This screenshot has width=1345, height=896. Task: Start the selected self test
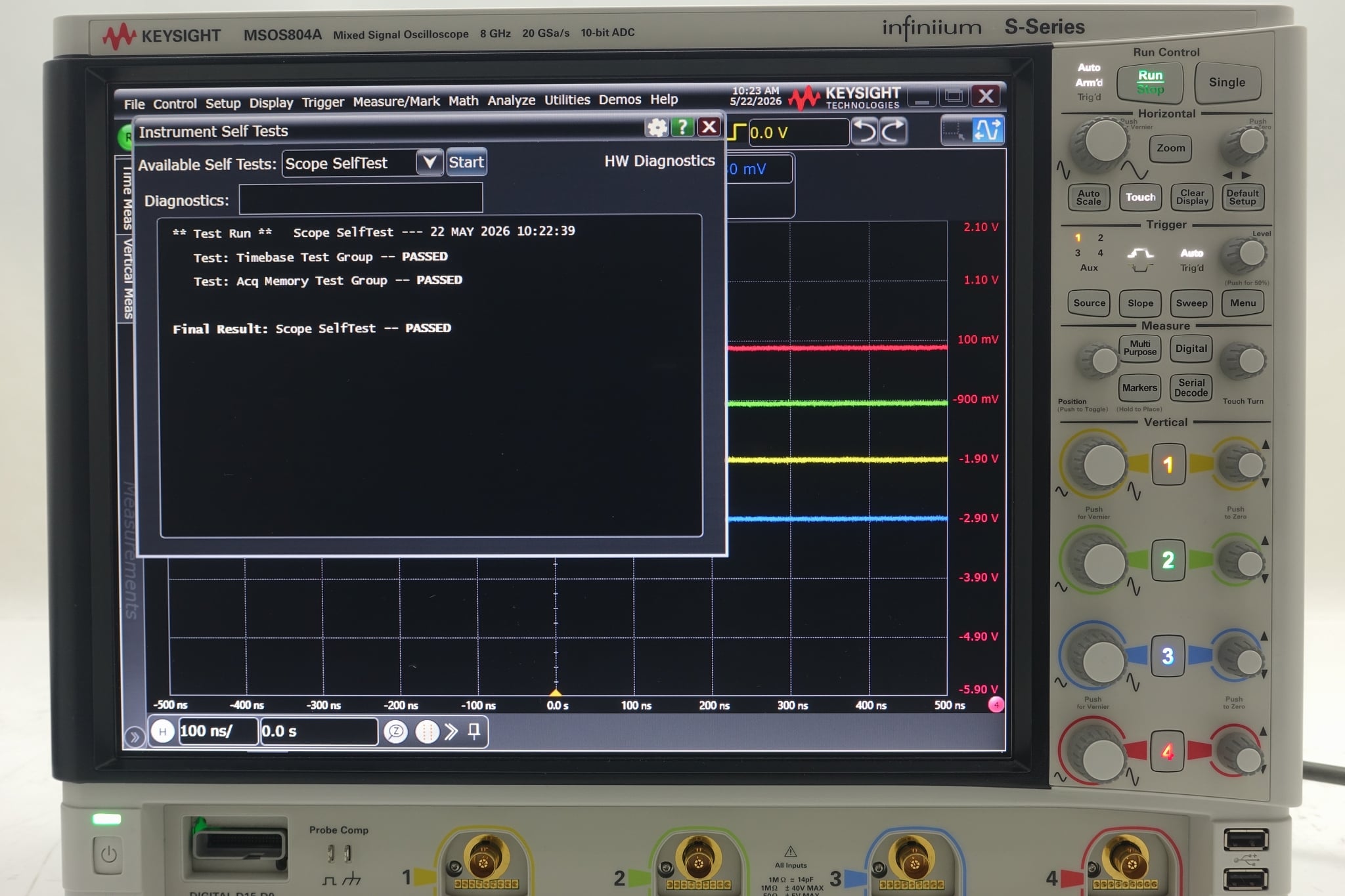[466, 162]
